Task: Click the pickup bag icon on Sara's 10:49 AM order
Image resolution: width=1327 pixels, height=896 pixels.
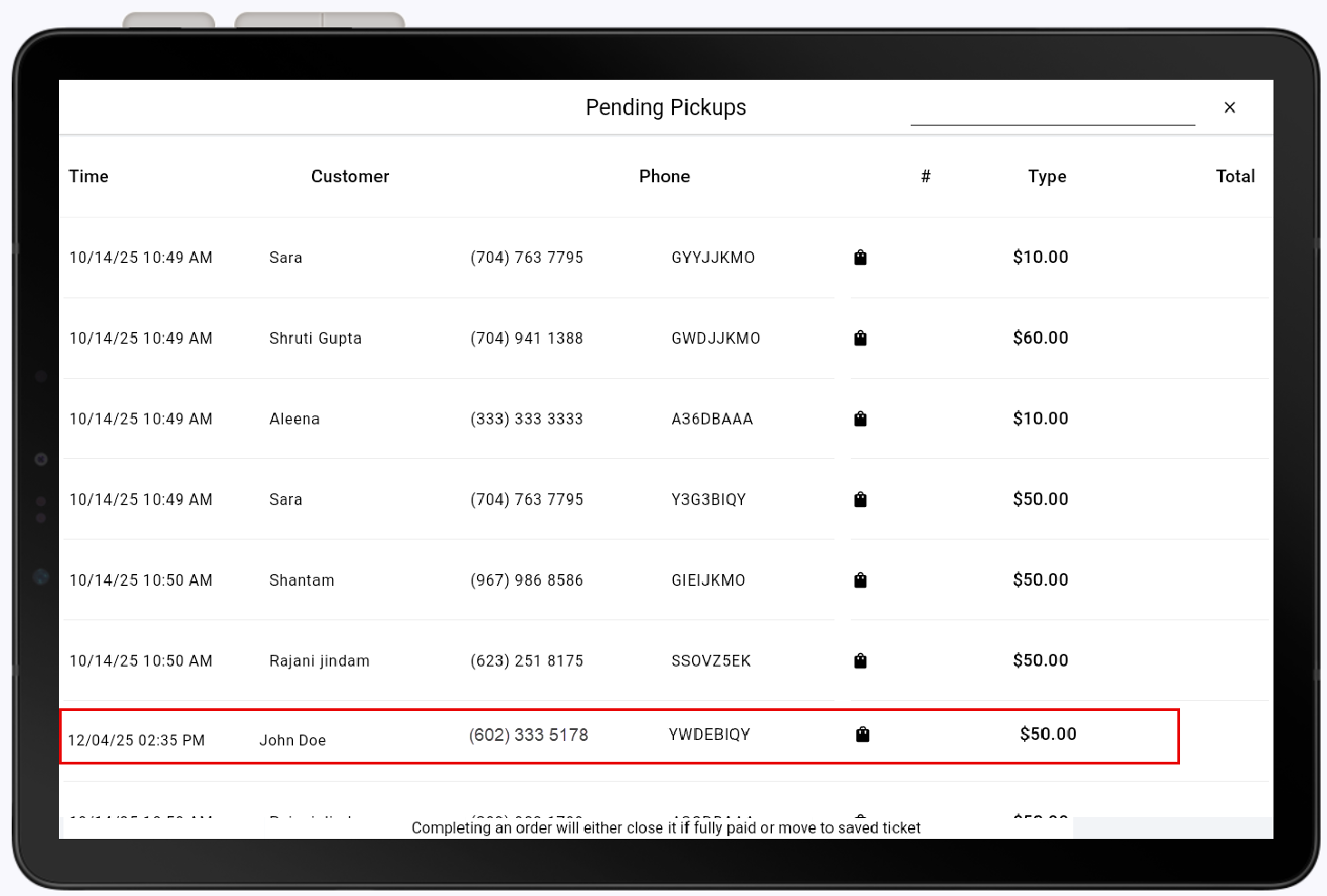Action: pos(860,258)
